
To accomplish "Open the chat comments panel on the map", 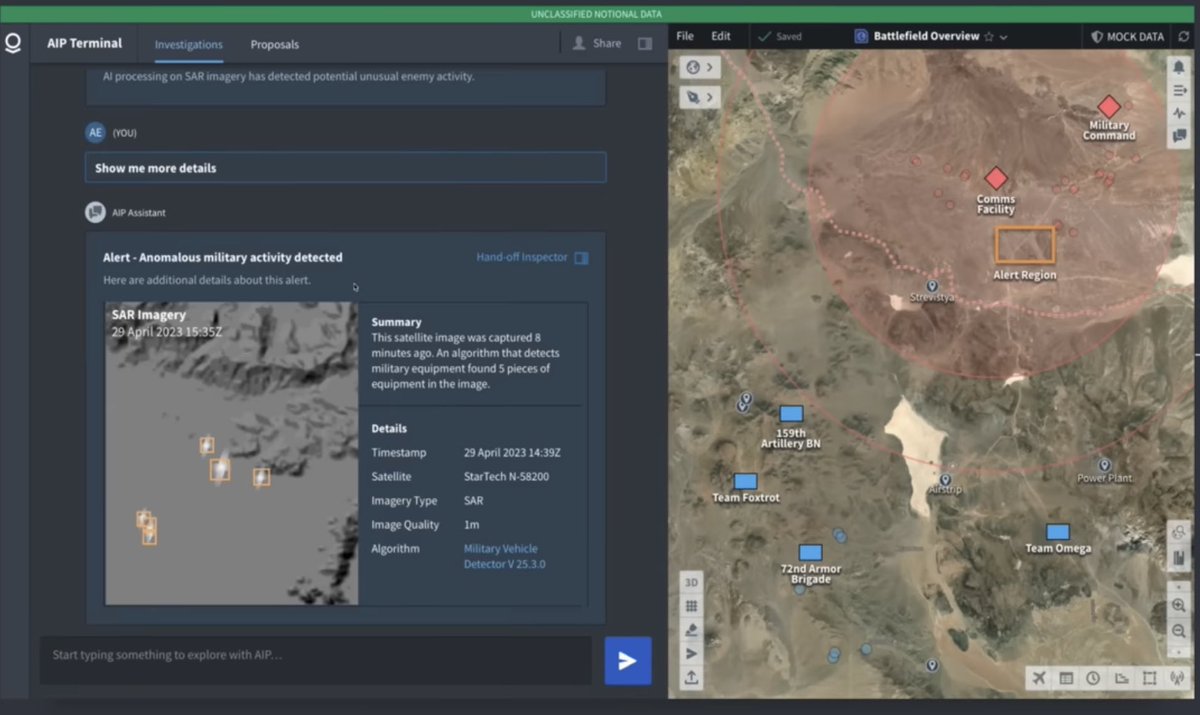I will (x=1179, y=136).
